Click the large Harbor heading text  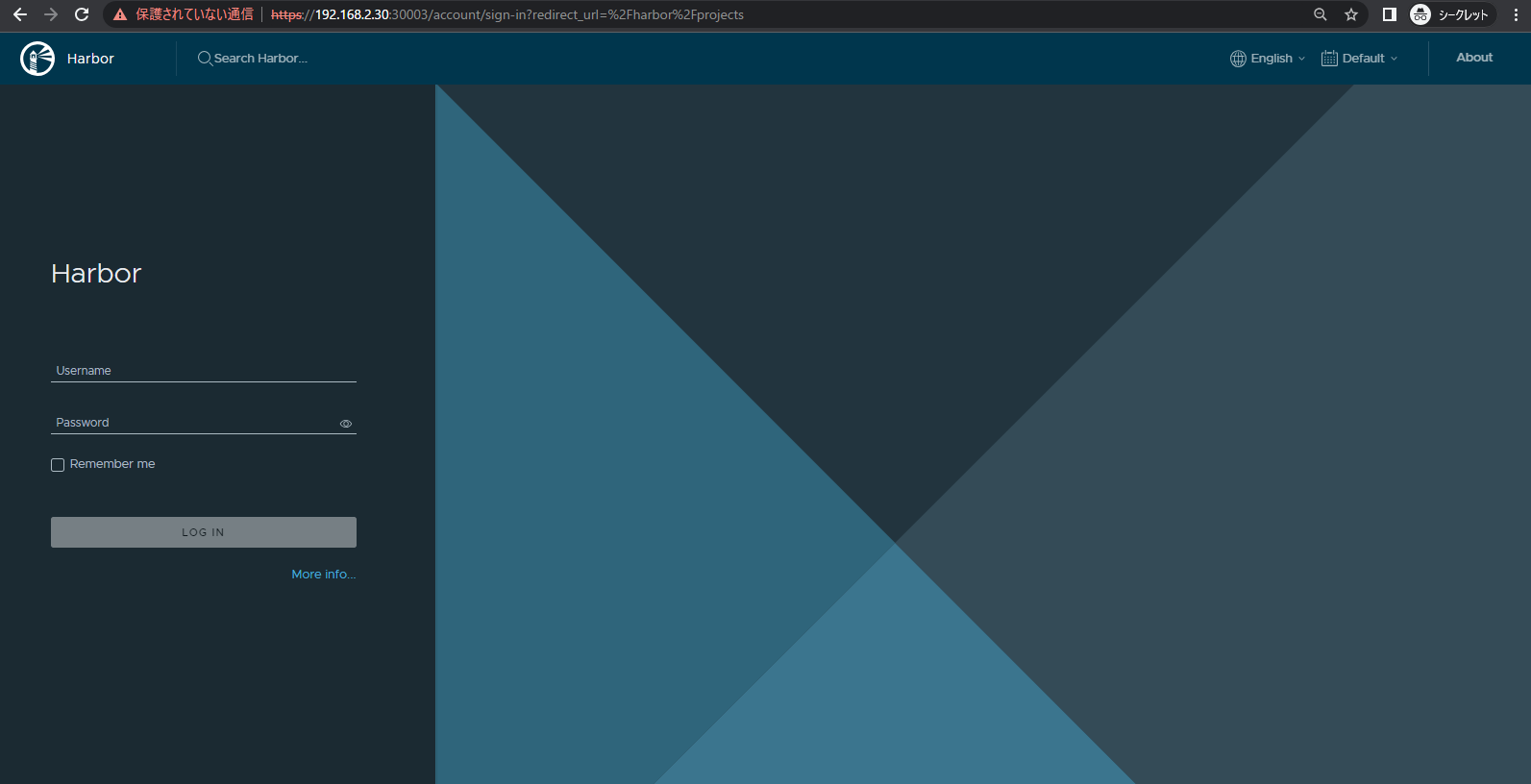[96, 274]
